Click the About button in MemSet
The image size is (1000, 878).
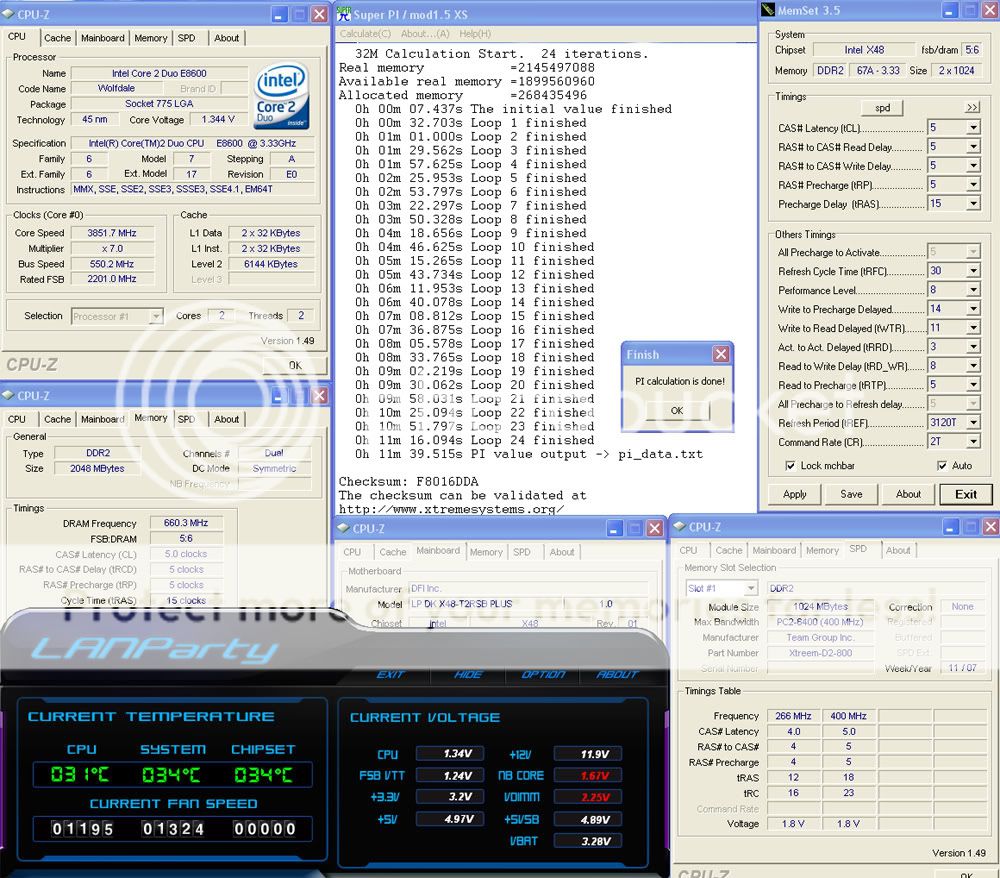point(908,494)
